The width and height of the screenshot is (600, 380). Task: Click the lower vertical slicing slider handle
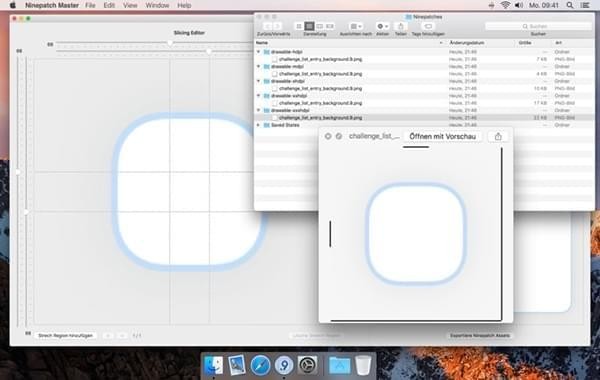point(26,212)
